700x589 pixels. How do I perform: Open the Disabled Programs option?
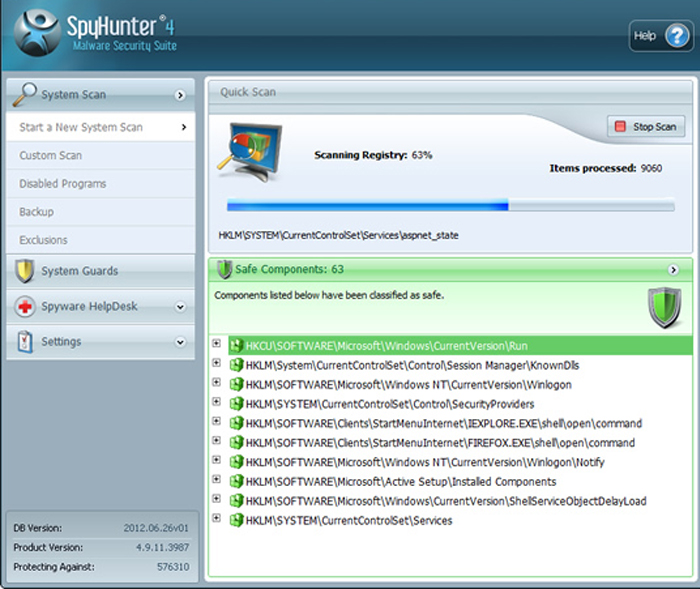point(100,184)
